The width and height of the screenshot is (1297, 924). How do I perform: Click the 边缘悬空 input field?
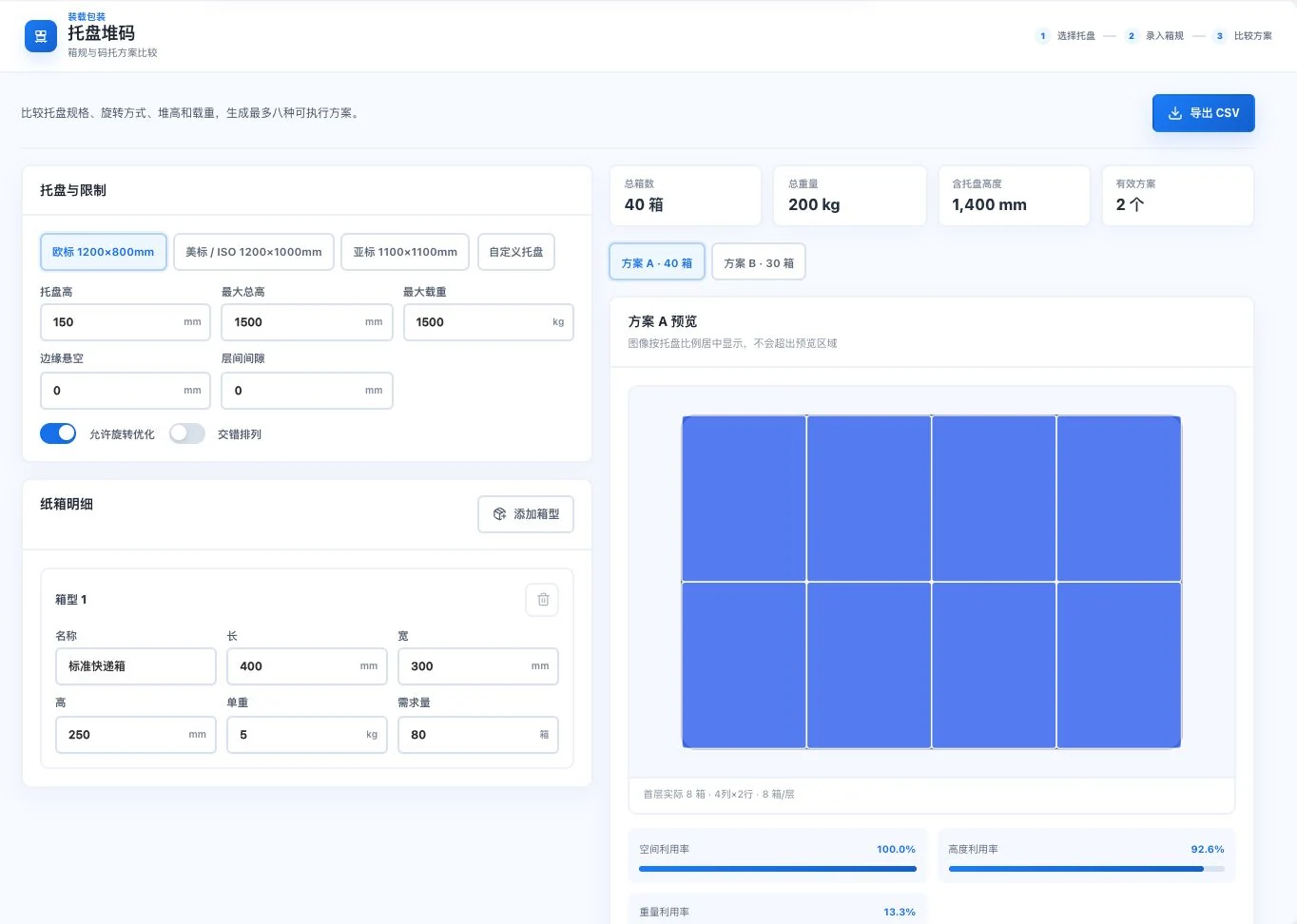(126, 391)
